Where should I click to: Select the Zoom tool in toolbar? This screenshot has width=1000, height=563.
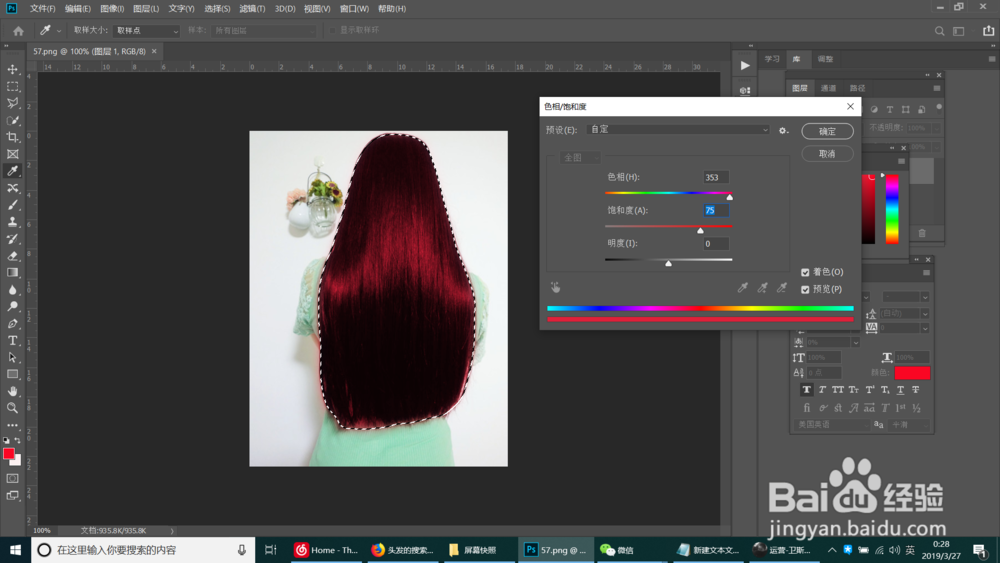coord(13,408)
